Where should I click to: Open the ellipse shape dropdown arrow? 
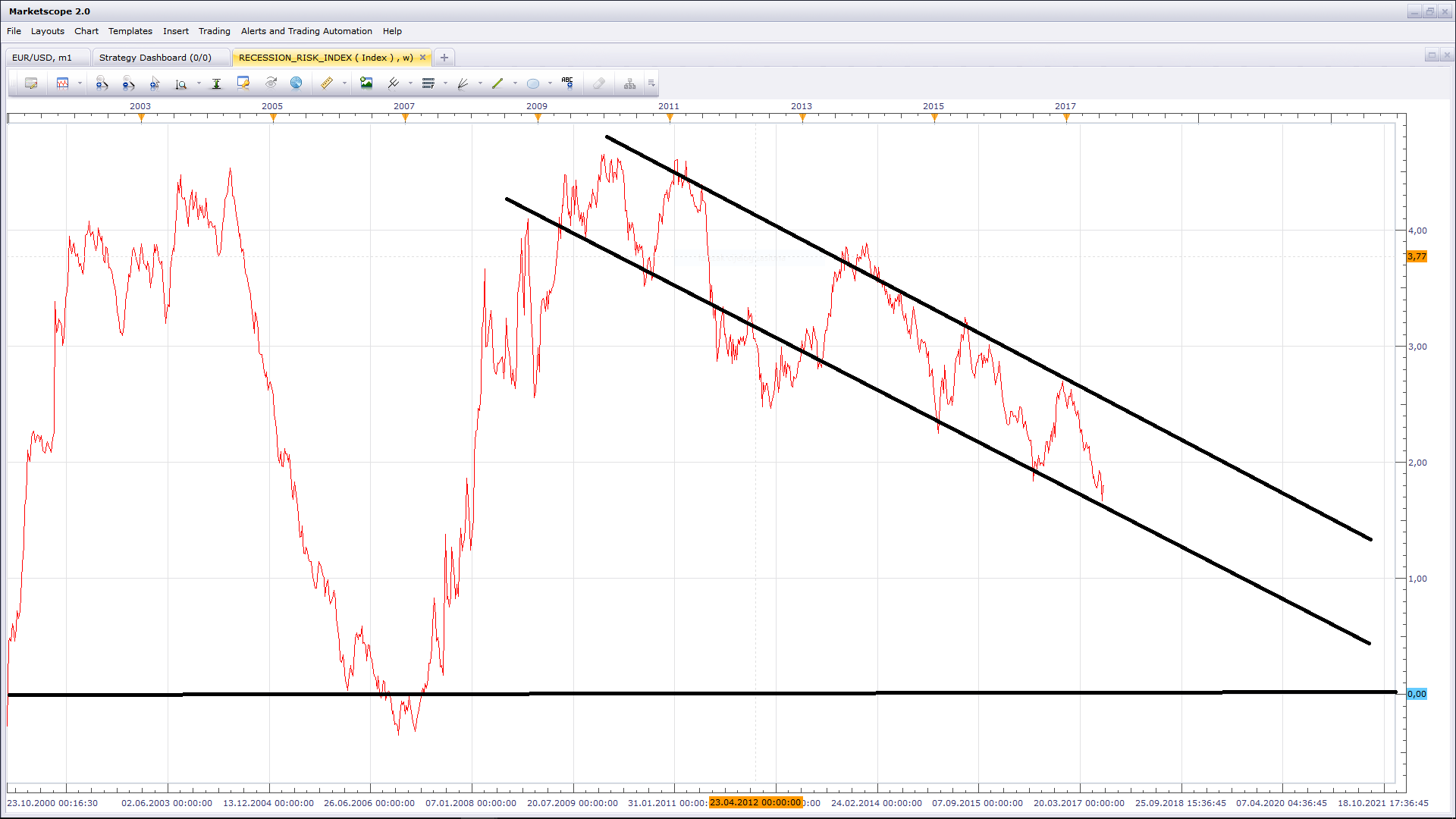550,83
